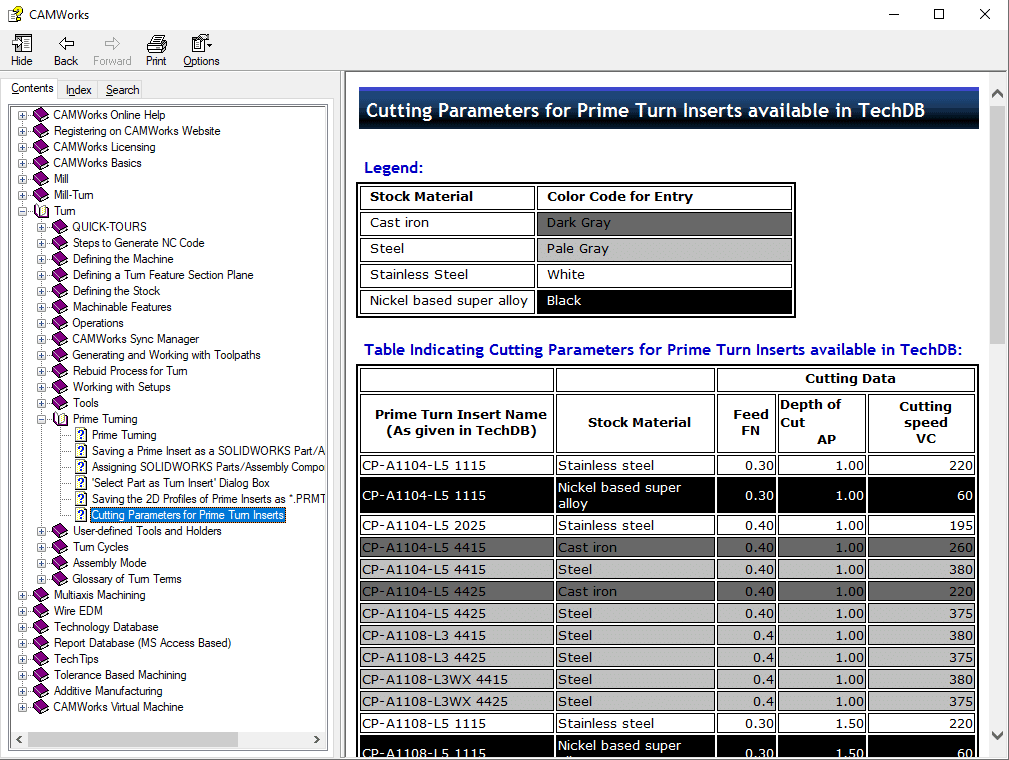The height and width of the screenshot is (760, 1009).
Task: Switch to the Contents tab
Action: coord(32,88)
